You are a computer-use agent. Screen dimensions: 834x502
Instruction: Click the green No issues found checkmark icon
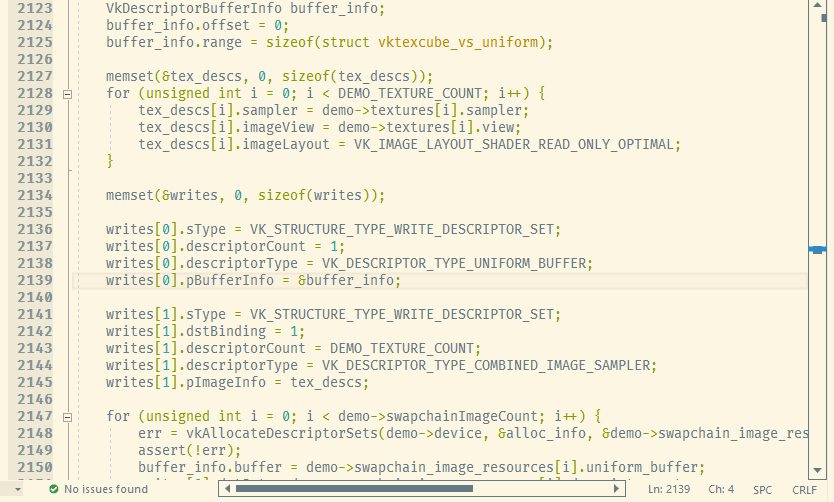[x=54, y=489]
